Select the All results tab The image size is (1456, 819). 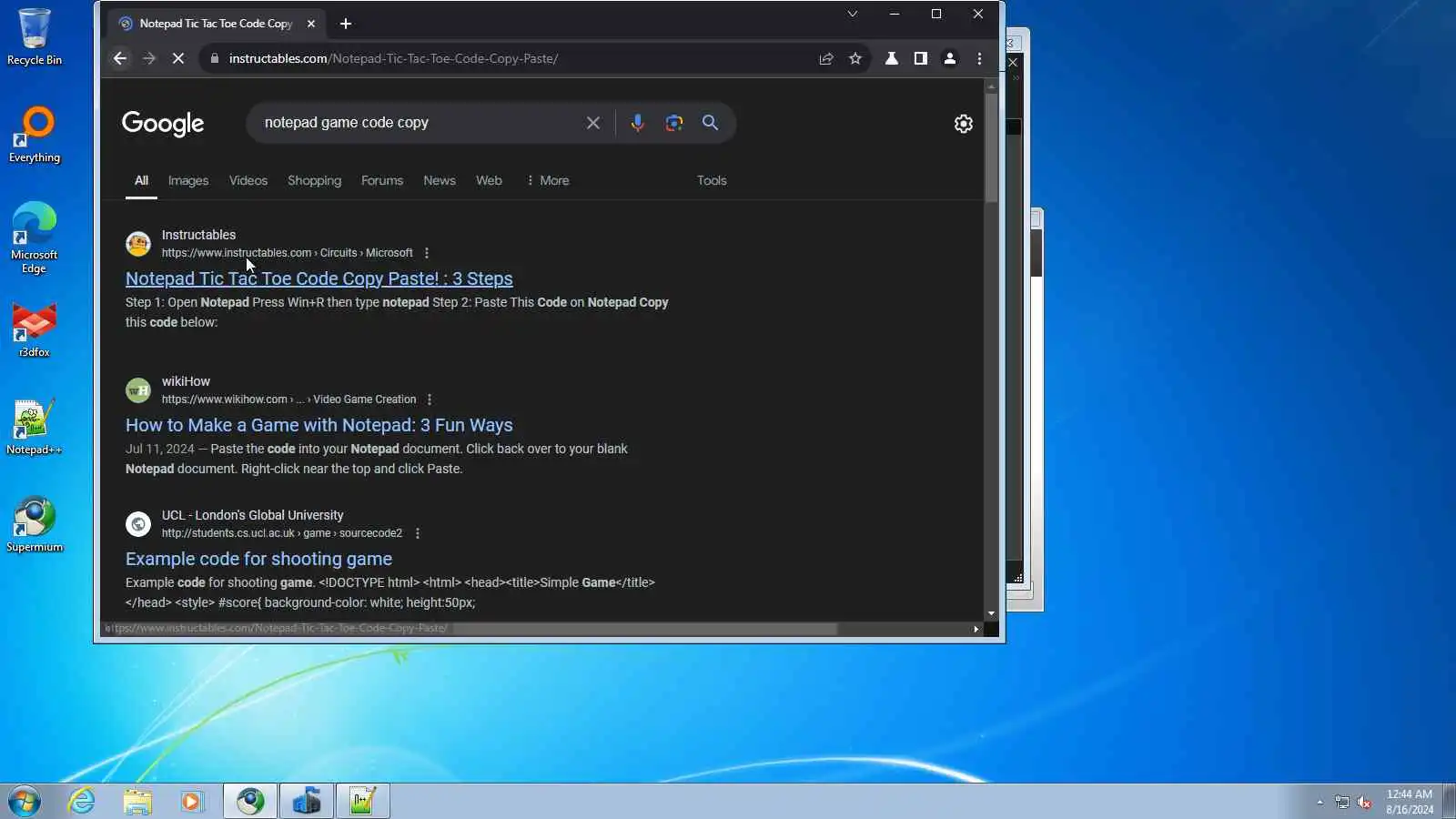[141, 180]
